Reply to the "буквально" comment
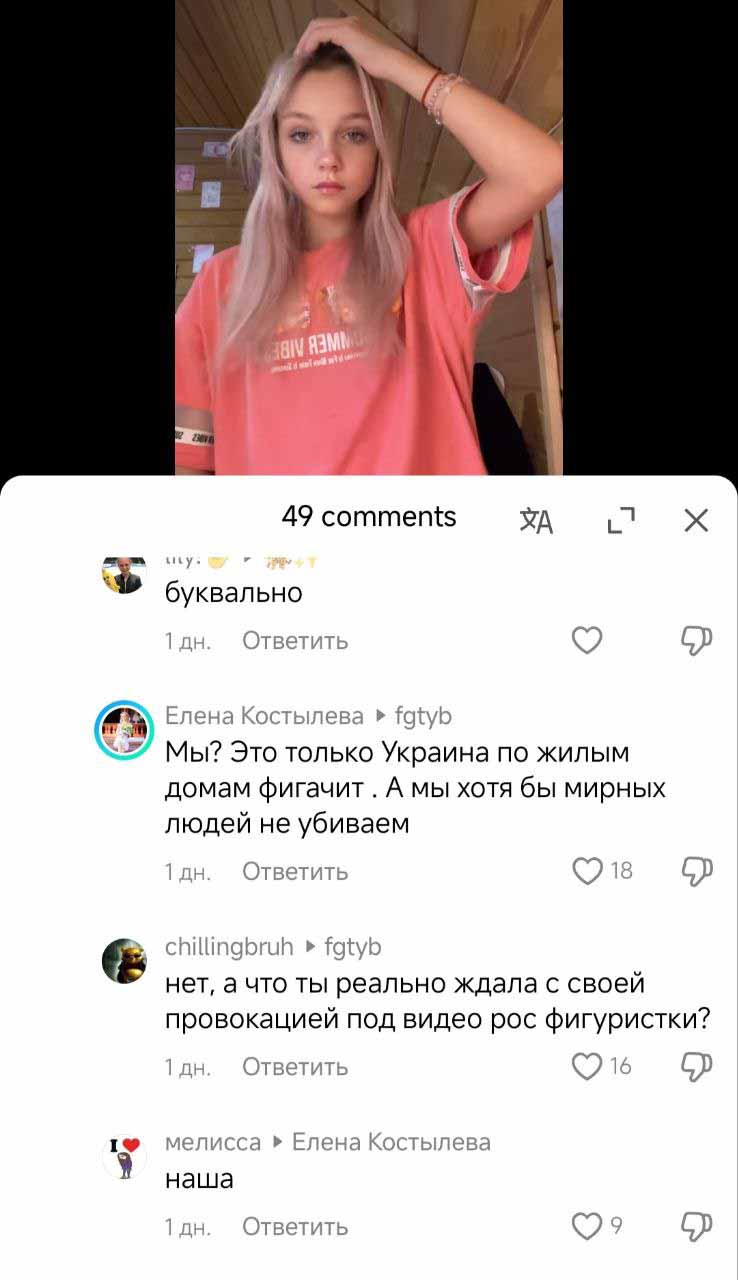Screen dimensions: 738x1280 click(x=295, y=641)
